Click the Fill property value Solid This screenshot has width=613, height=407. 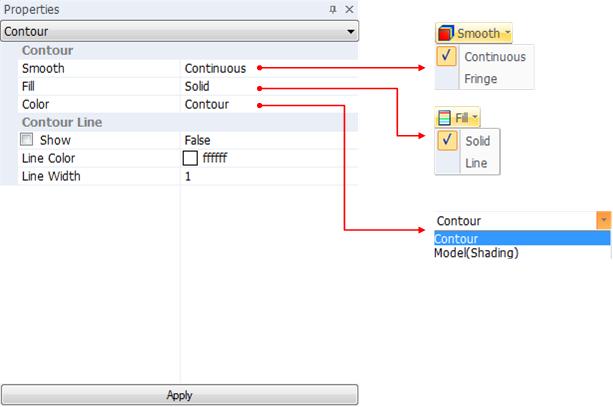click(x=197, y=86)
